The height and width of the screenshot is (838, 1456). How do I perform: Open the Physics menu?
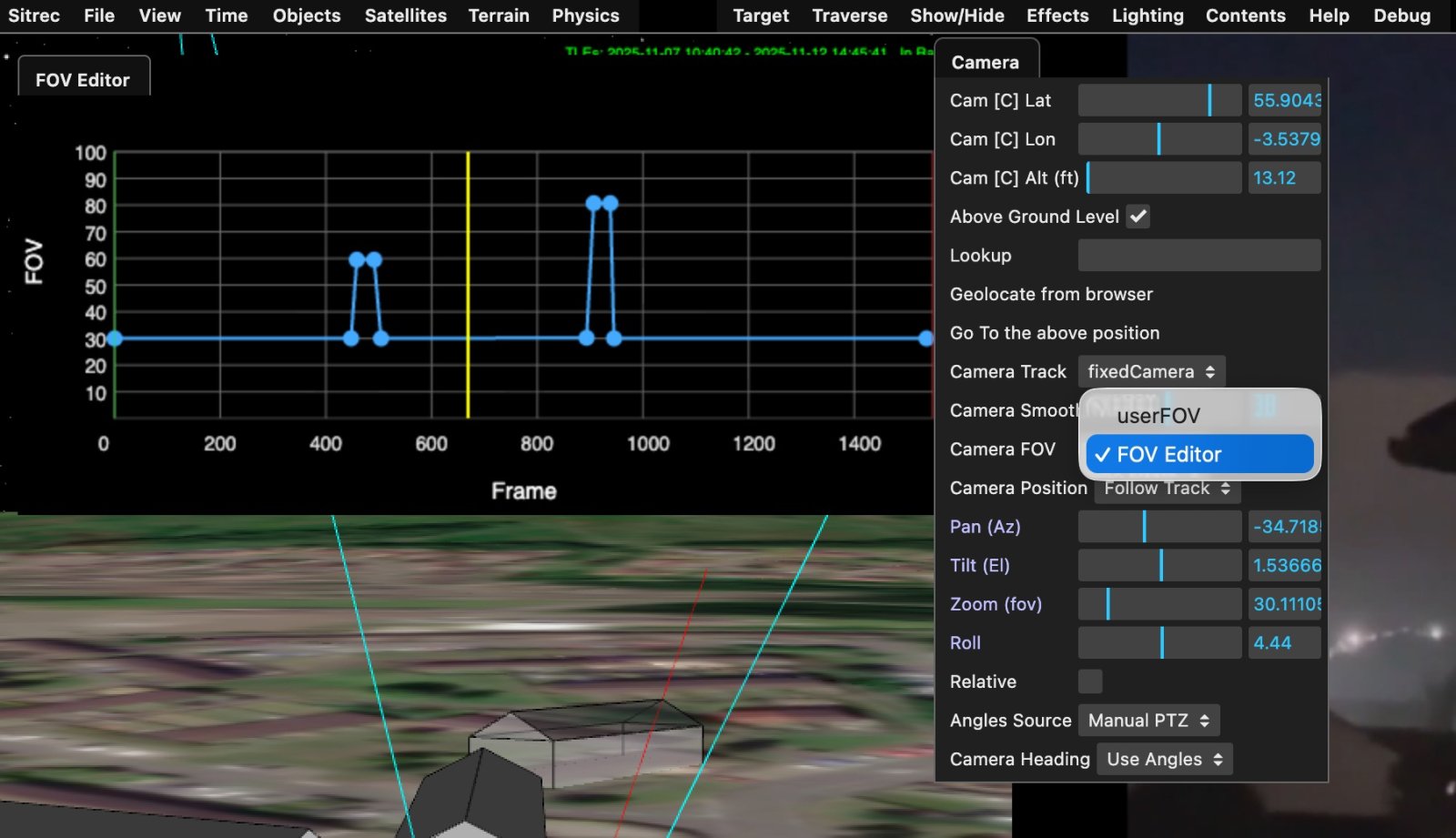(x=585, y=15)
